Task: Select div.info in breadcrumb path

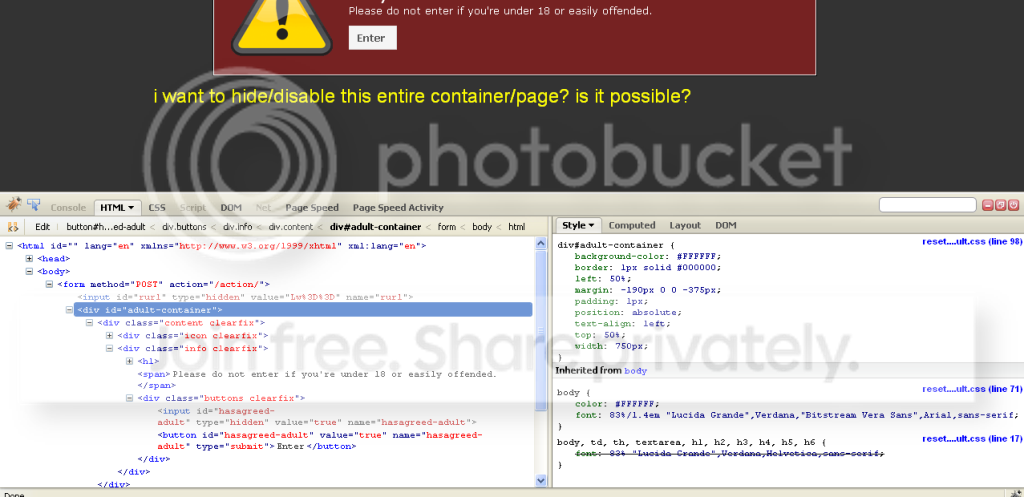Action: pyautogui.click(x=238, y=227)
